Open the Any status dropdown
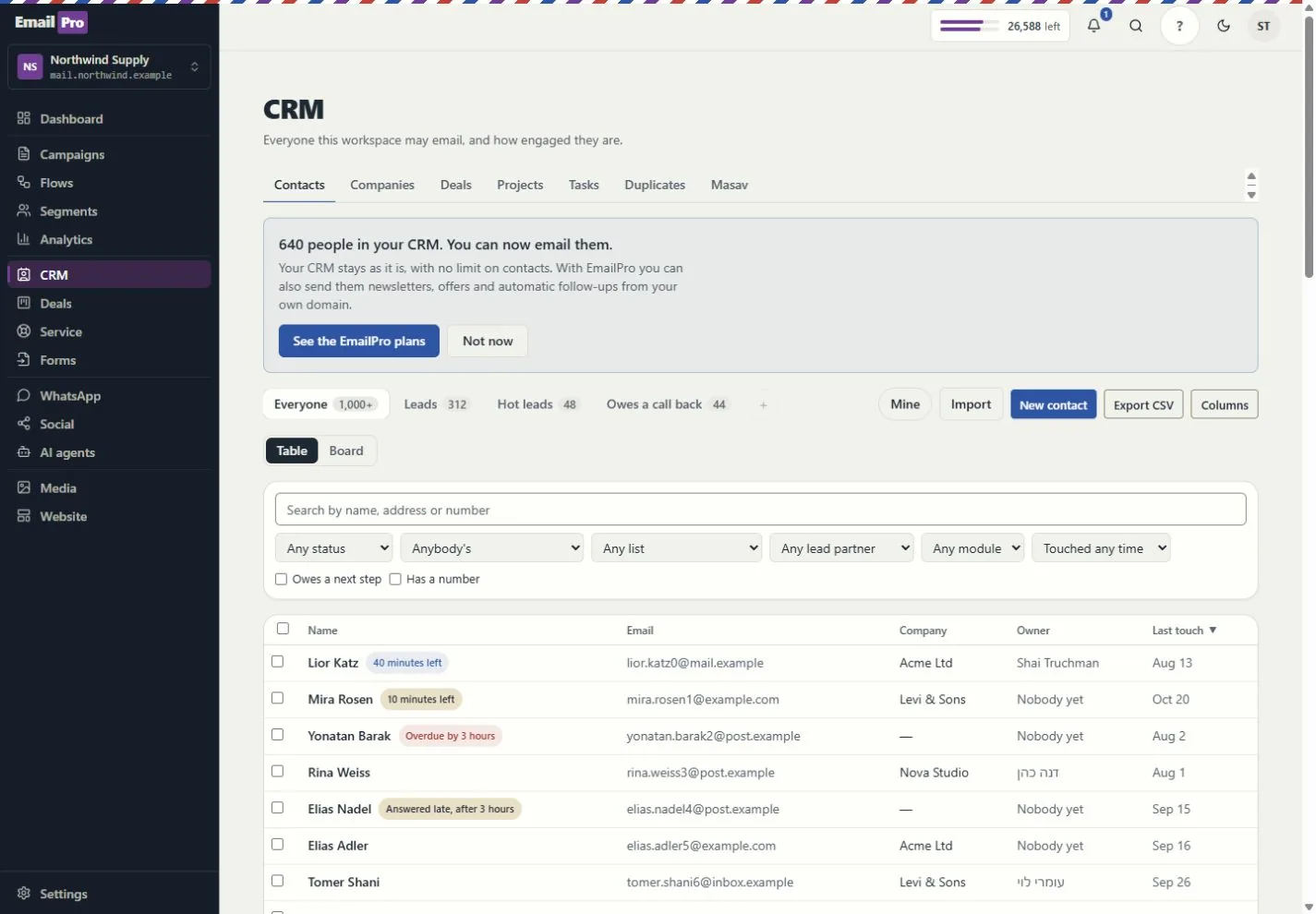 click(x=334, y=548)
